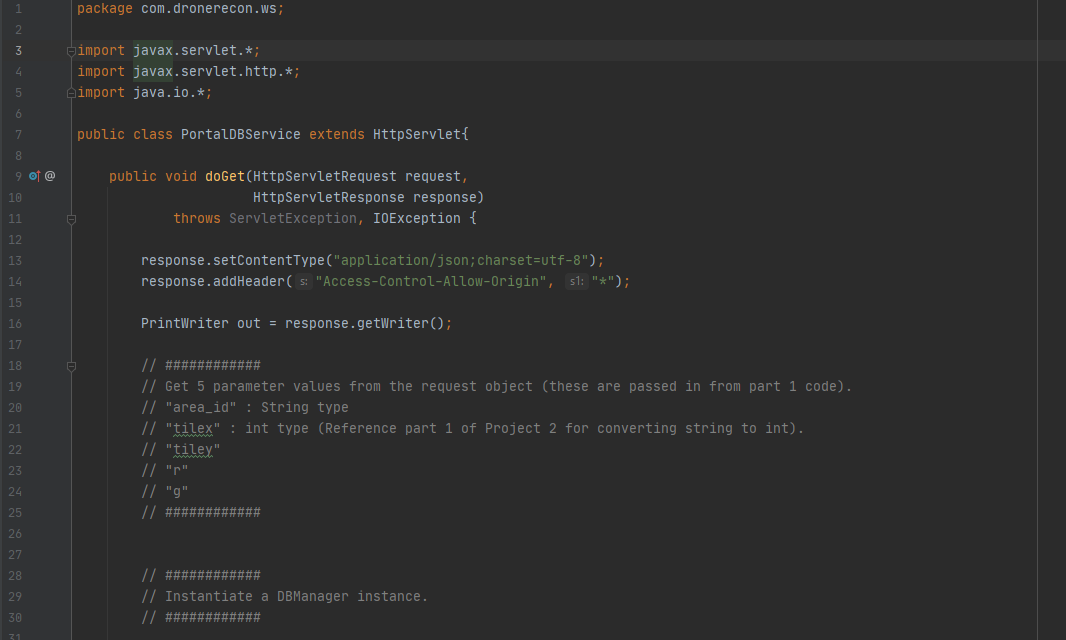
Task: Click the doGet method name
Action: click(225, 177)
